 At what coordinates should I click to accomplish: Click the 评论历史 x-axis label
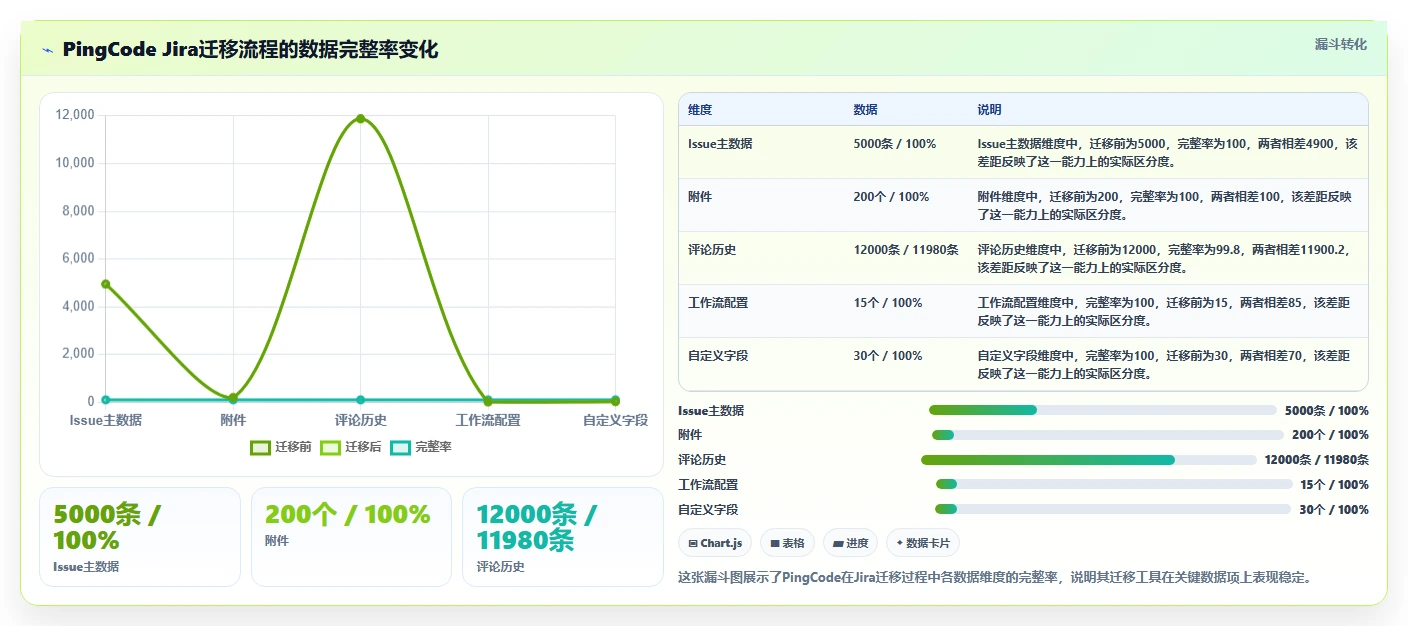click(361, 421)
